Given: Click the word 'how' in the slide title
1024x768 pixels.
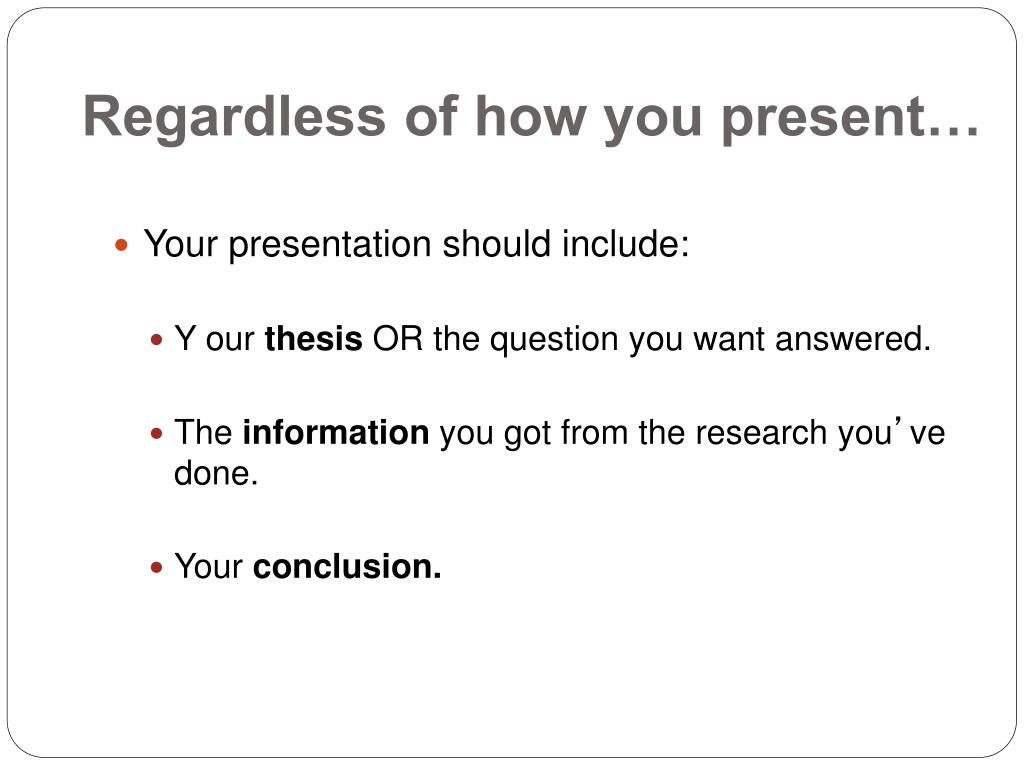Looking at the screenshot, I should (530, 116).
